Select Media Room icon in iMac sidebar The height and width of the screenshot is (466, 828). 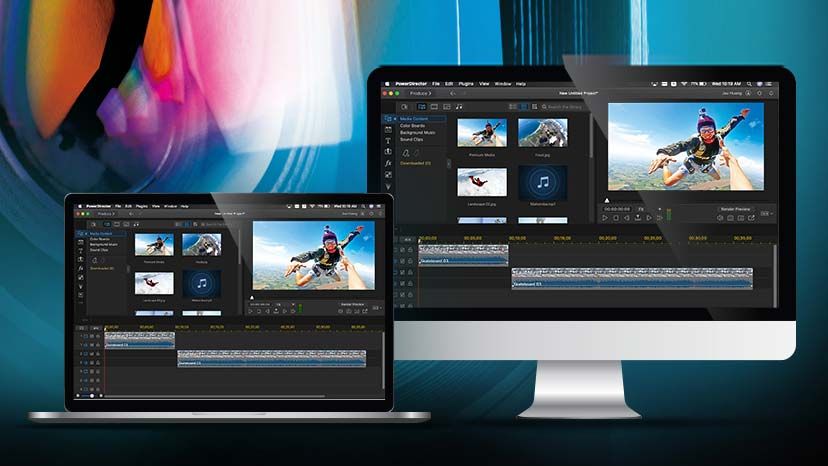click(x=388, y=118)
